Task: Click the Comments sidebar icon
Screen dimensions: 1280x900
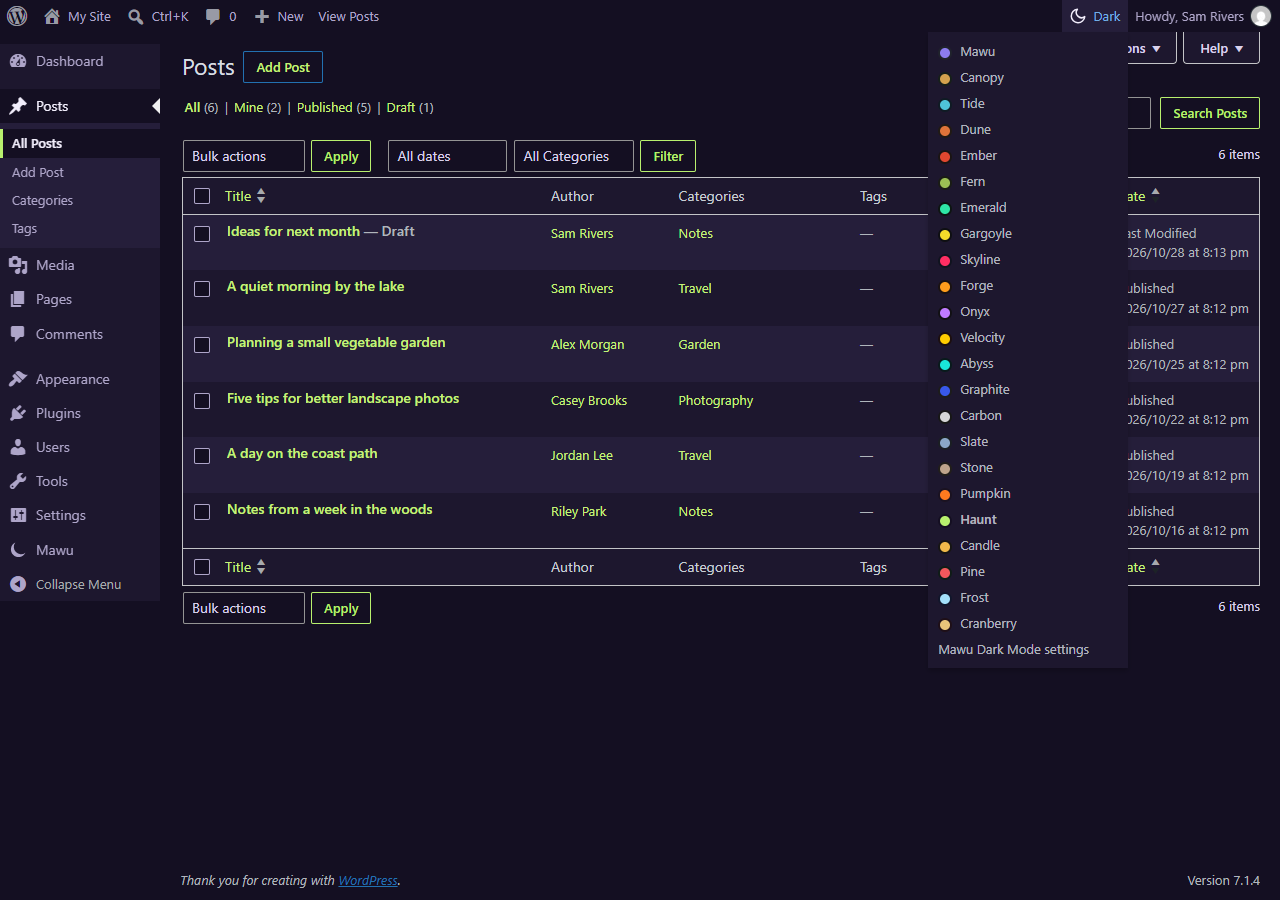Action: pyautogui.click(x=18, y=334)
